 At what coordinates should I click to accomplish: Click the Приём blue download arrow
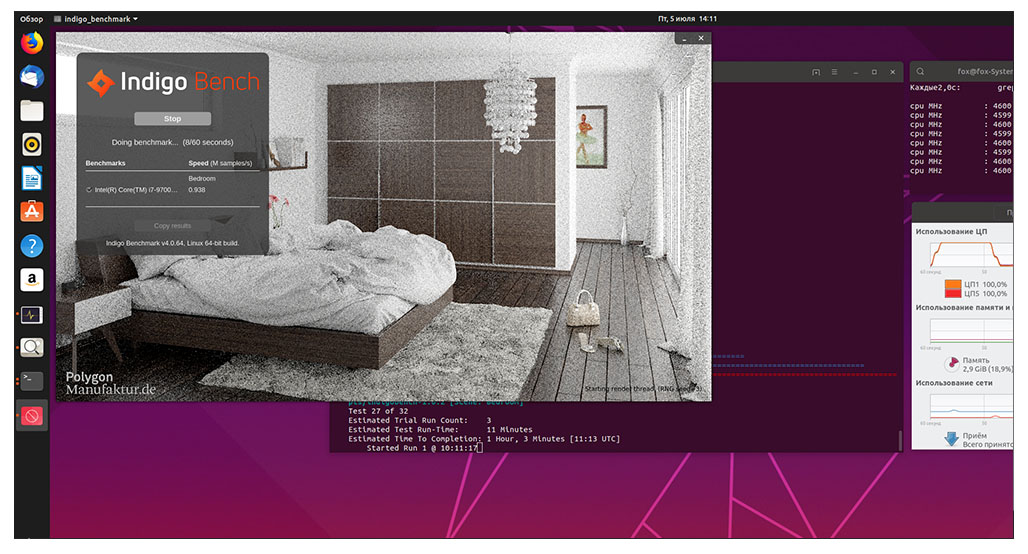click(951, 439)
